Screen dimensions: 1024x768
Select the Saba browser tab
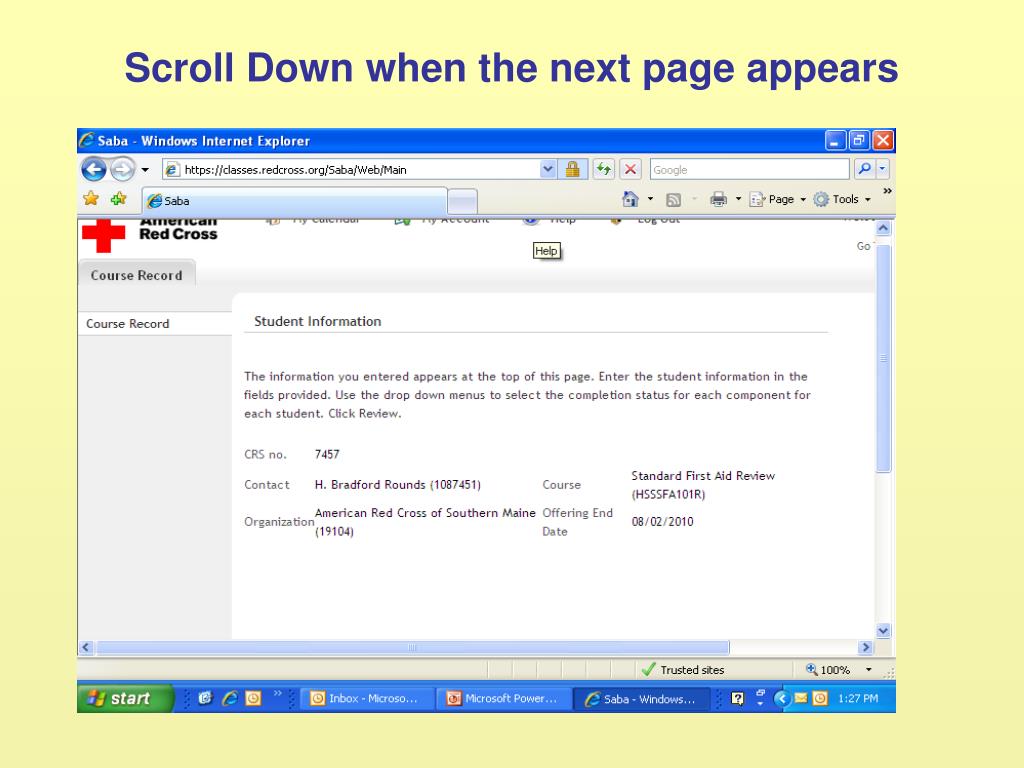point(295,201)
